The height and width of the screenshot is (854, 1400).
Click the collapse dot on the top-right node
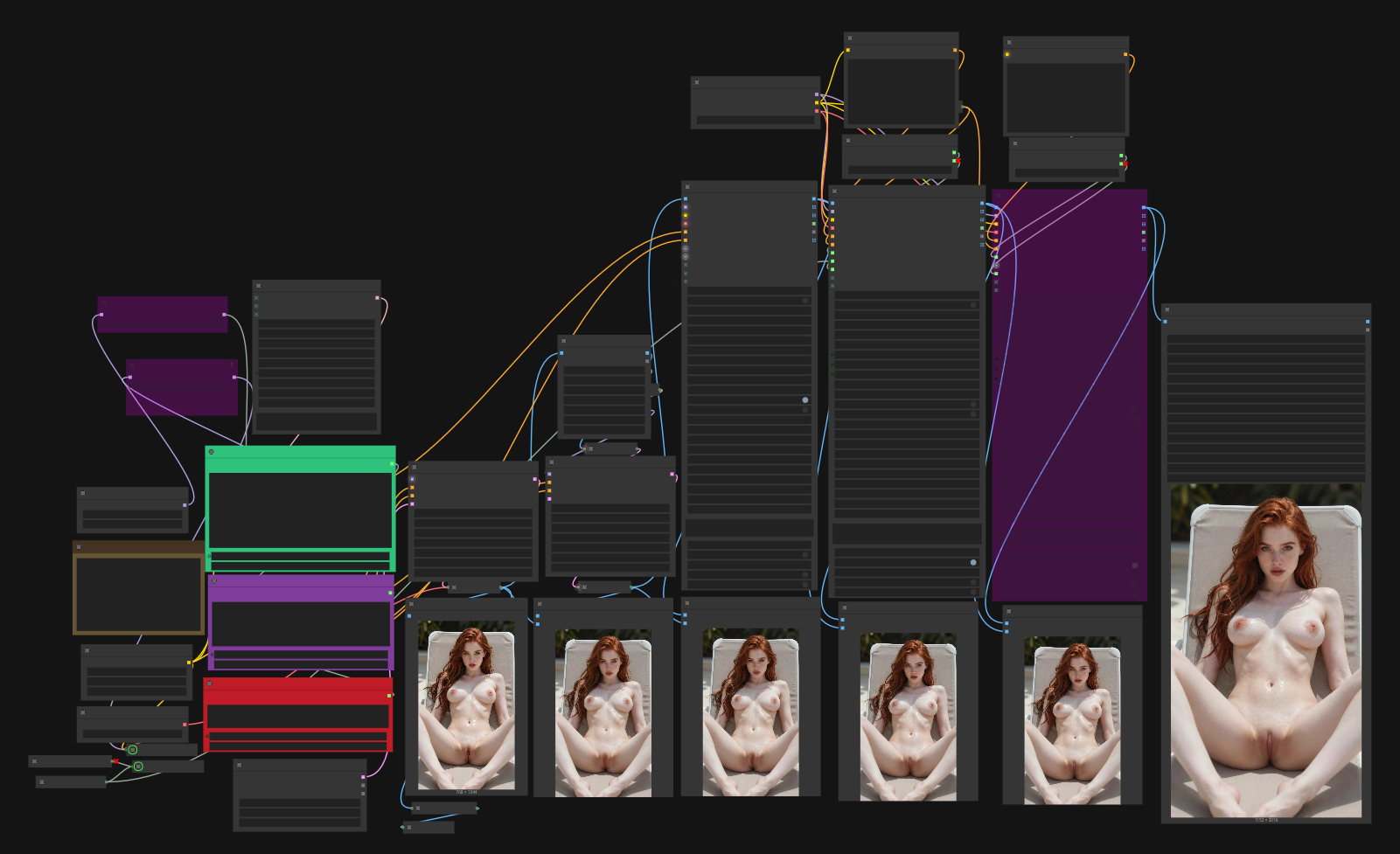[x=1009, y=42]
